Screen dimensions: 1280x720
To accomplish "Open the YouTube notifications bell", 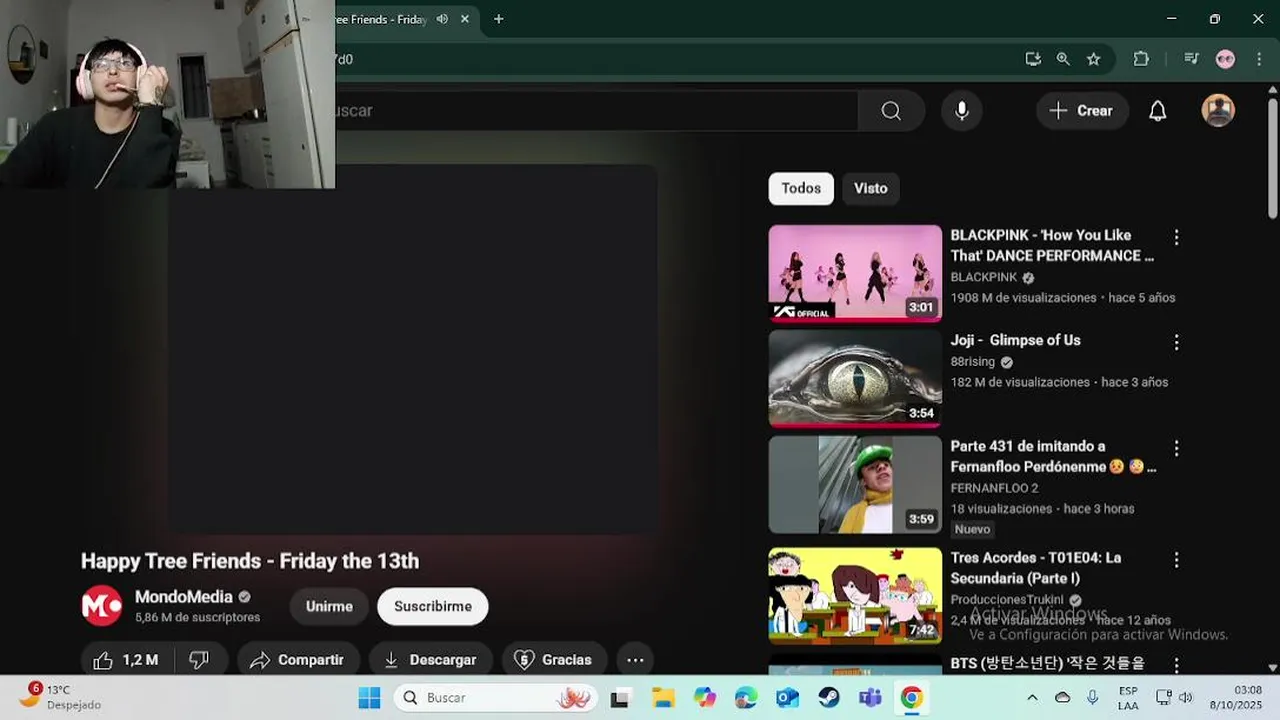I will point(1157,111).
